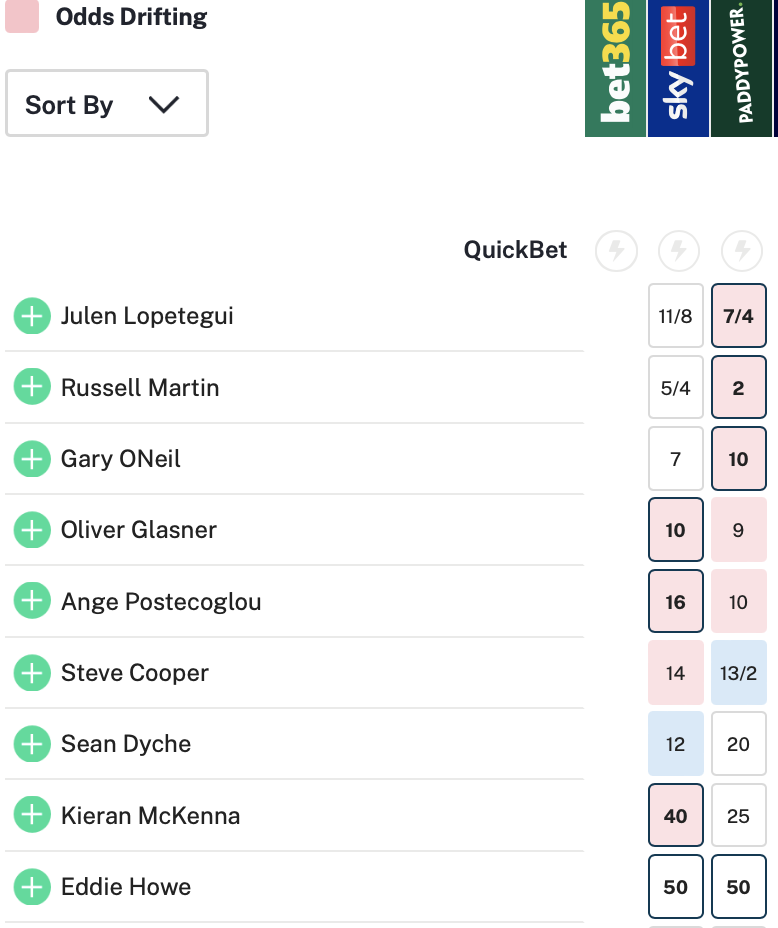
Task: Click the plus icon next to Sean Dyche
Action: pyautogui.click(x=32, y=744)
